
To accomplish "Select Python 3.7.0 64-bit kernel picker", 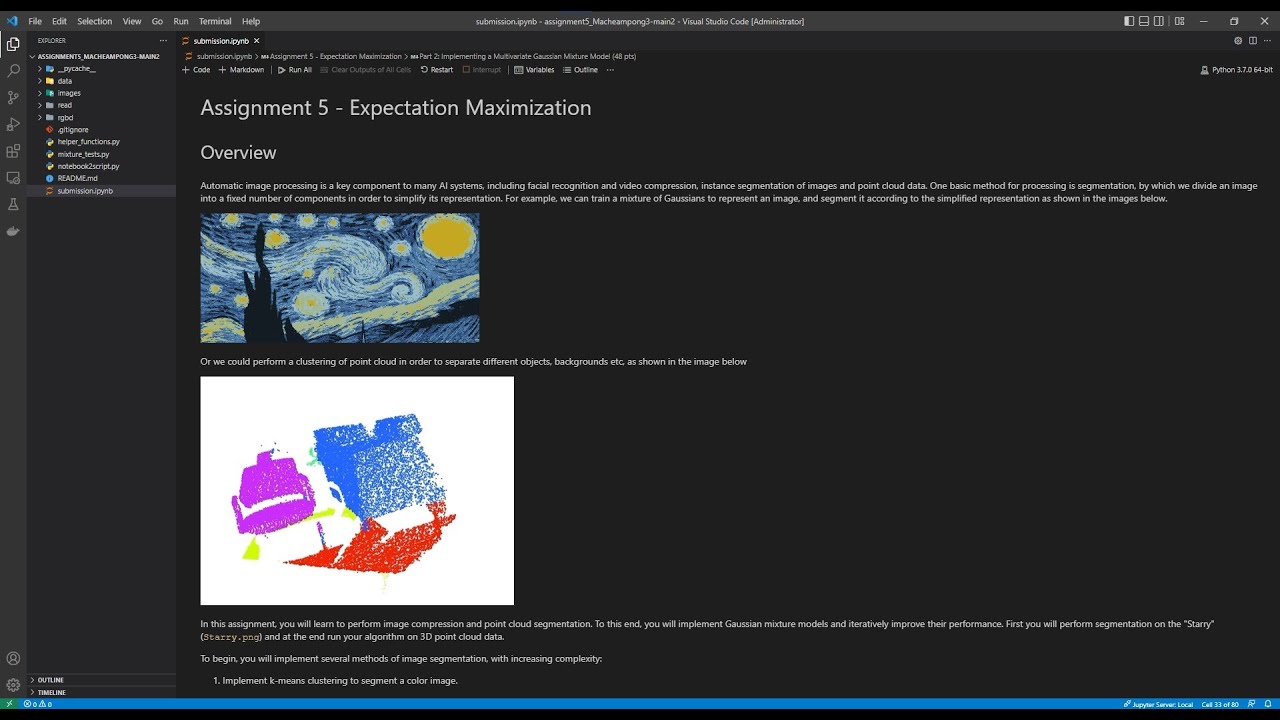I will [x=1237, y=70].
